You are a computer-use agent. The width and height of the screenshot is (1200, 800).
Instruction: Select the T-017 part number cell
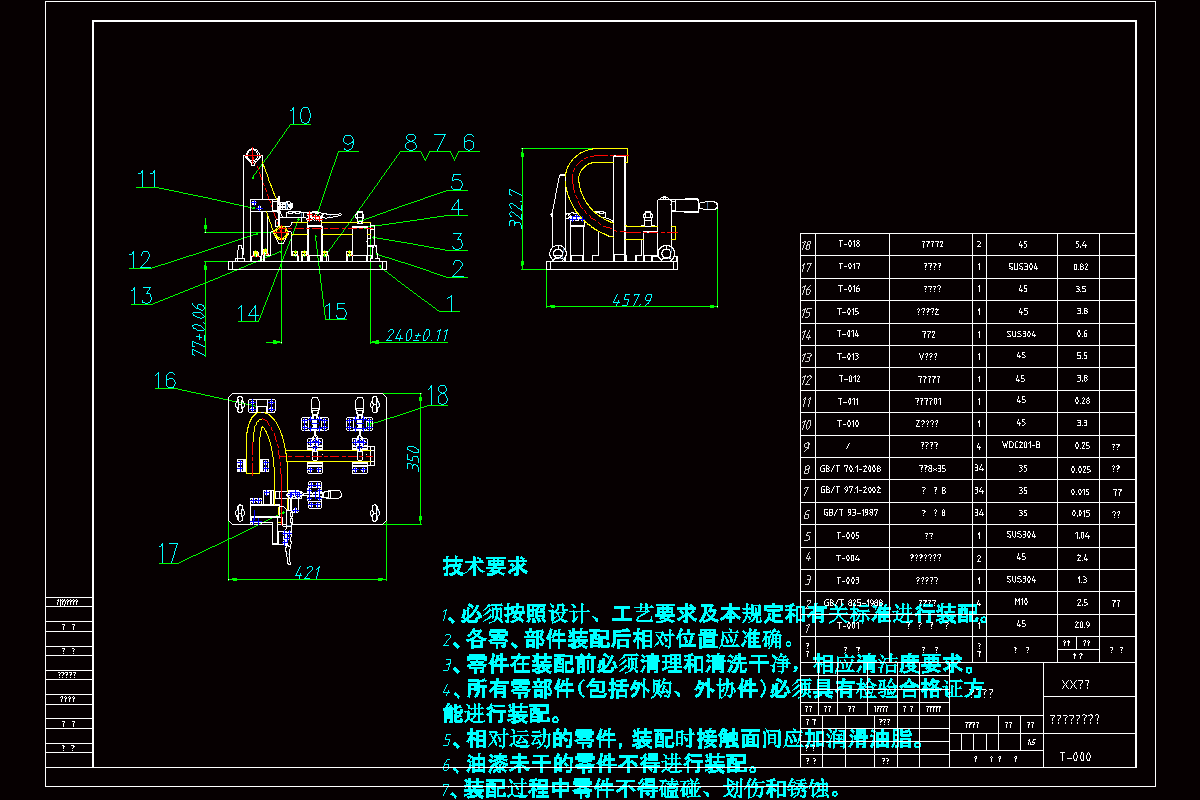(847, 267)
